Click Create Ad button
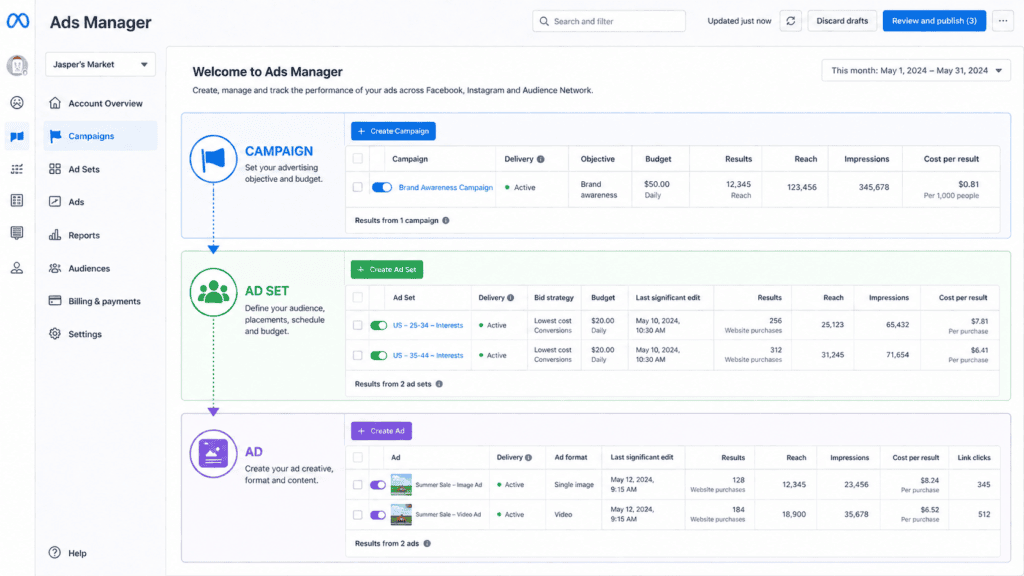The height and width of the screenshot is (576, 1024). point(381,431)
